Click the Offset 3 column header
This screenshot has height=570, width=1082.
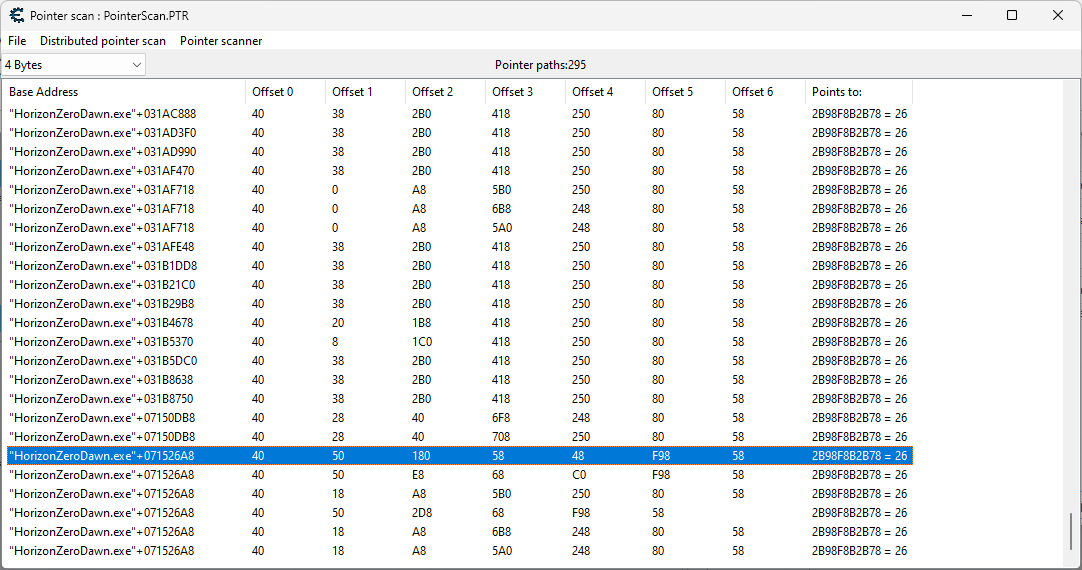(525, 92)
